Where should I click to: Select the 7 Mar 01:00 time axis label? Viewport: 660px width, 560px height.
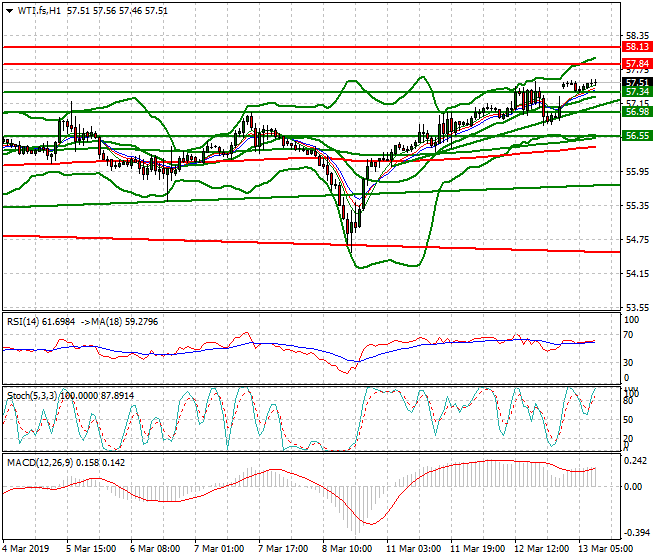[219, 549]
